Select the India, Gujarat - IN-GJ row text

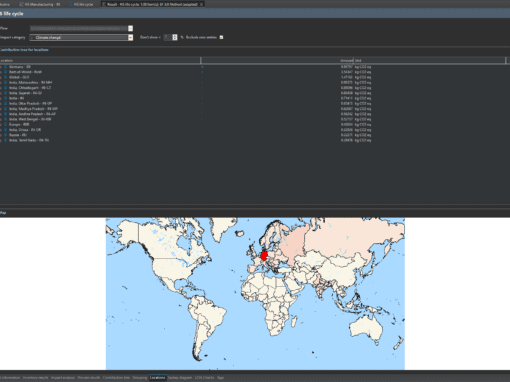[x=25, y=93]
